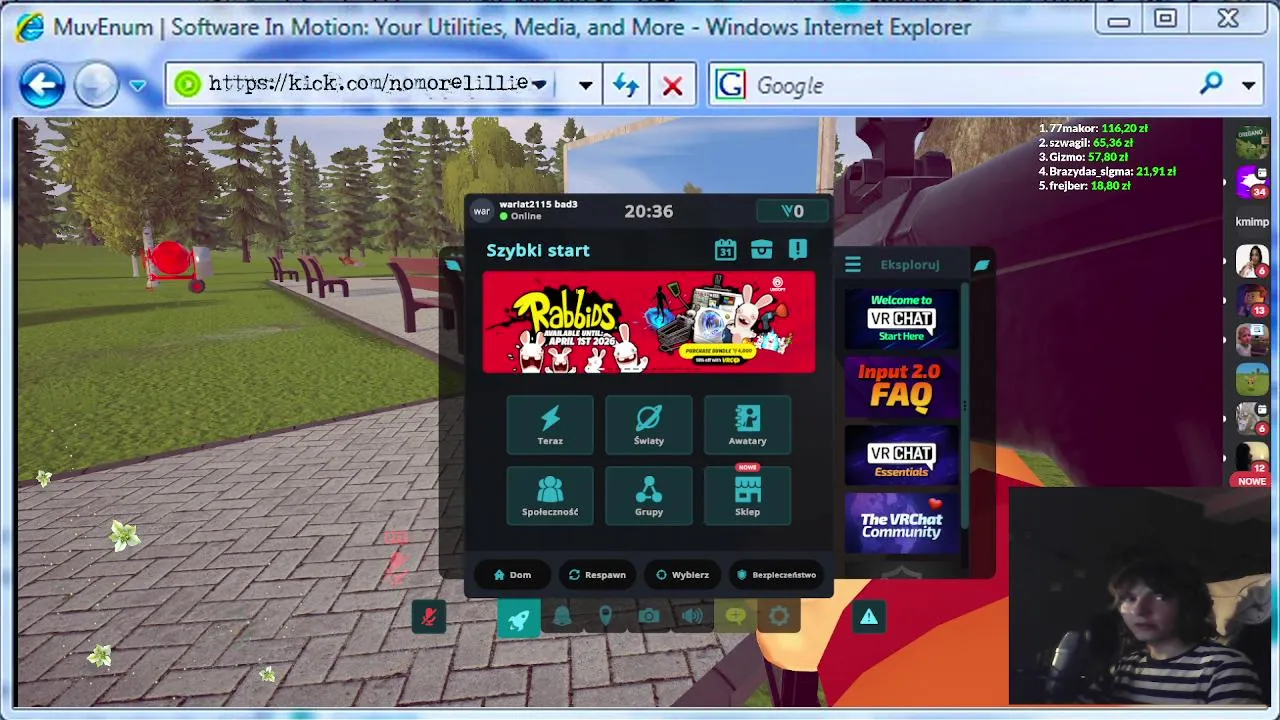The width and height of the screenshot is (1280, 720).
Task: Click the red NOWE badge
Action: point(1252,481)
